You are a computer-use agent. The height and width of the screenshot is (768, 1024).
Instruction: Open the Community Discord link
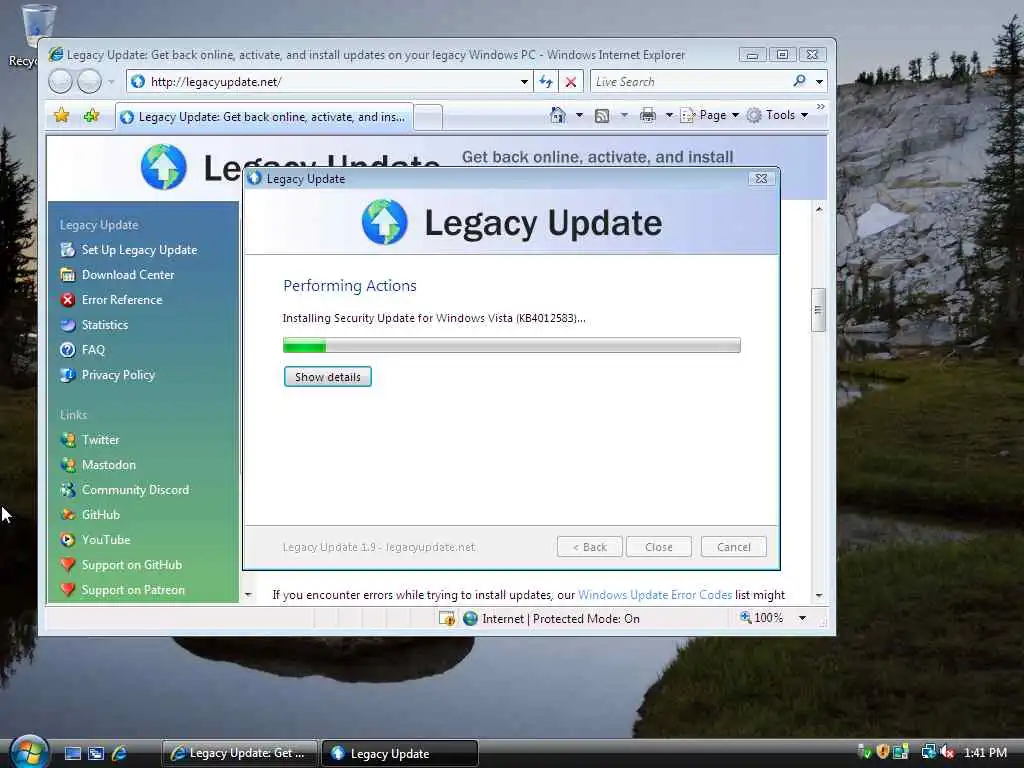click(135, 490)
